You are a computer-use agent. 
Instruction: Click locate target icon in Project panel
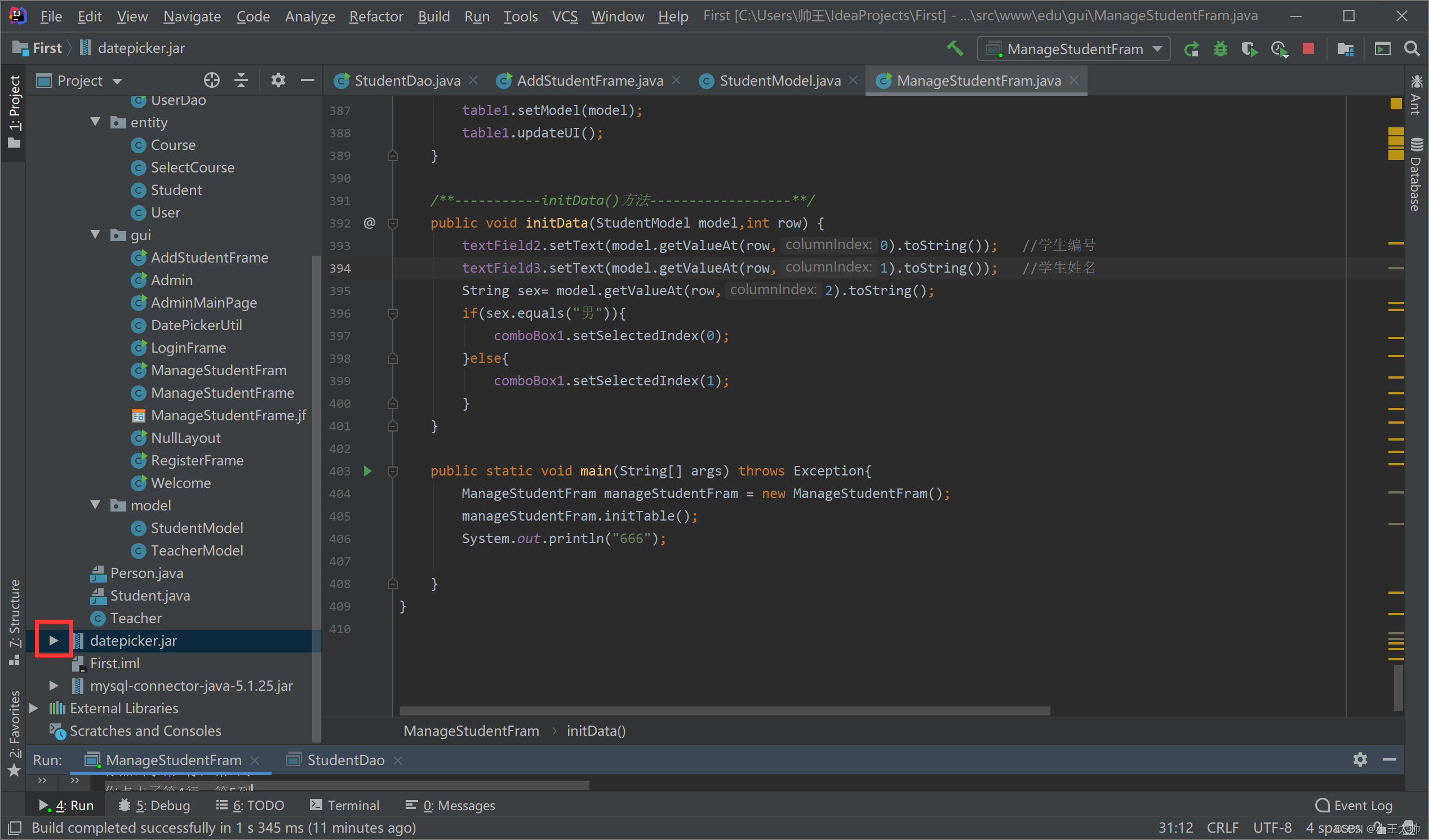click(211, 81)
